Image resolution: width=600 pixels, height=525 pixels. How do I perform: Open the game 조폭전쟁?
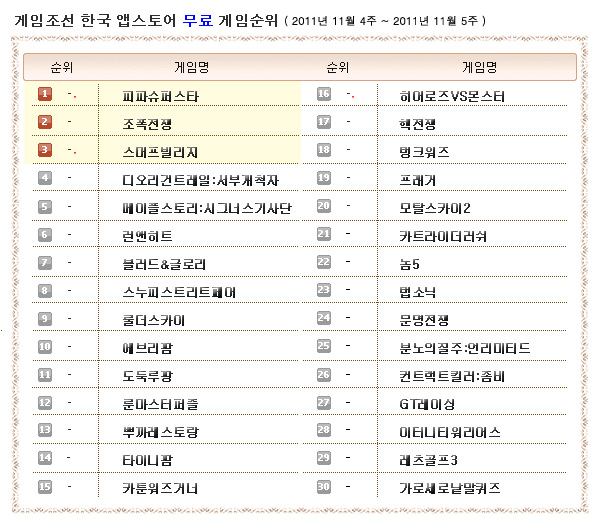147,124
